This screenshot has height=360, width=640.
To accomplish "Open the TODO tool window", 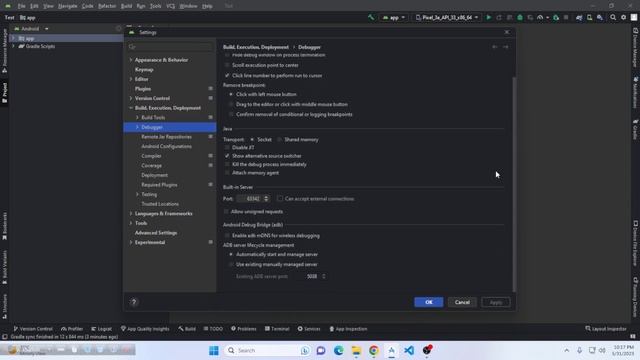I will [x=213, y=329].
